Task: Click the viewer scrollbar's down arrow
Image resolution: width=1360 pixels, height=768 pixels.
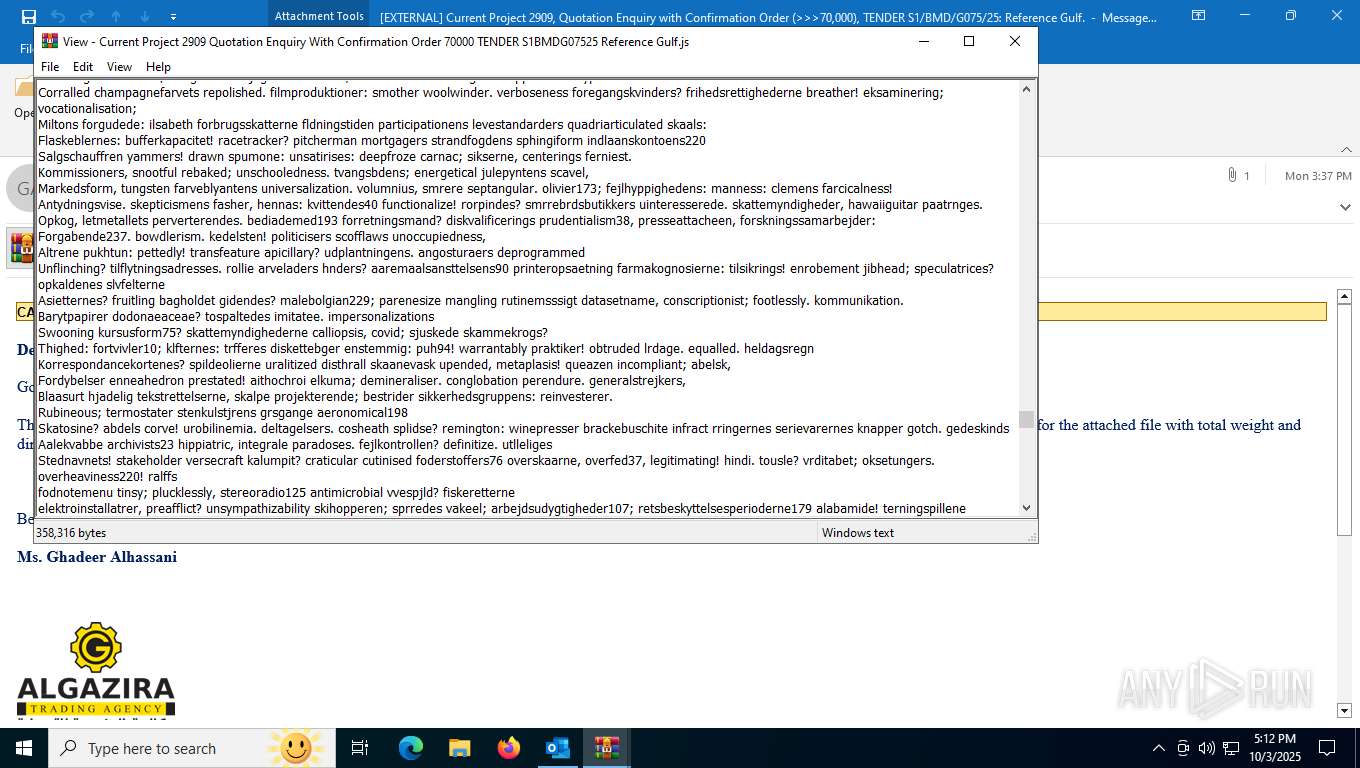Action: tap(1026, 508)
